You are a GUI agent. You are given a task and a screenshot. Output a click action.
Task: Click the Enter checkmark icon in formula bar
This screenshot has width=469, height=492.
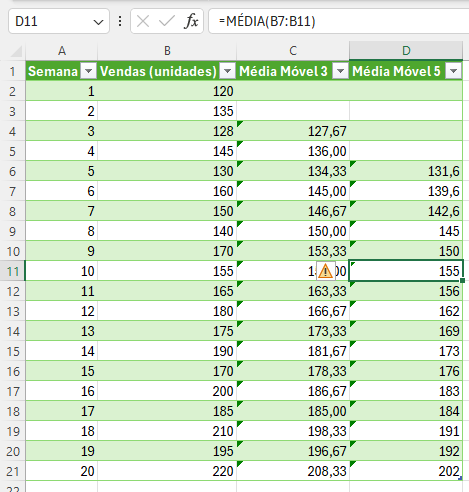point(167,22)
